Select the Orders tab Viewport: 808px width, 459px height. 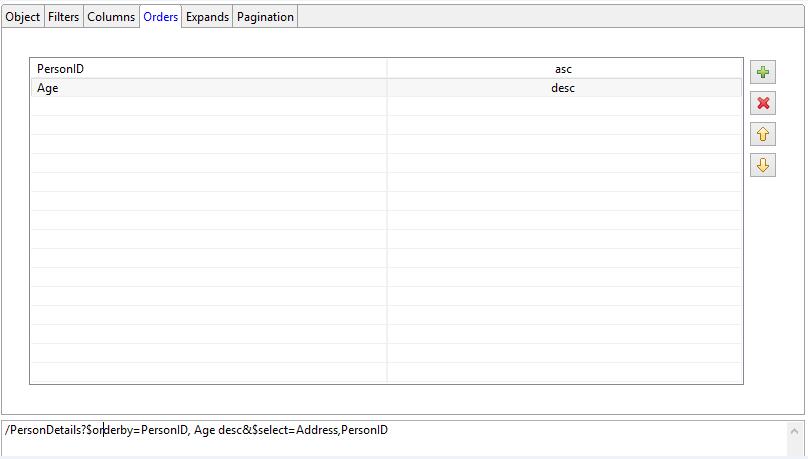tap(160, 17)
